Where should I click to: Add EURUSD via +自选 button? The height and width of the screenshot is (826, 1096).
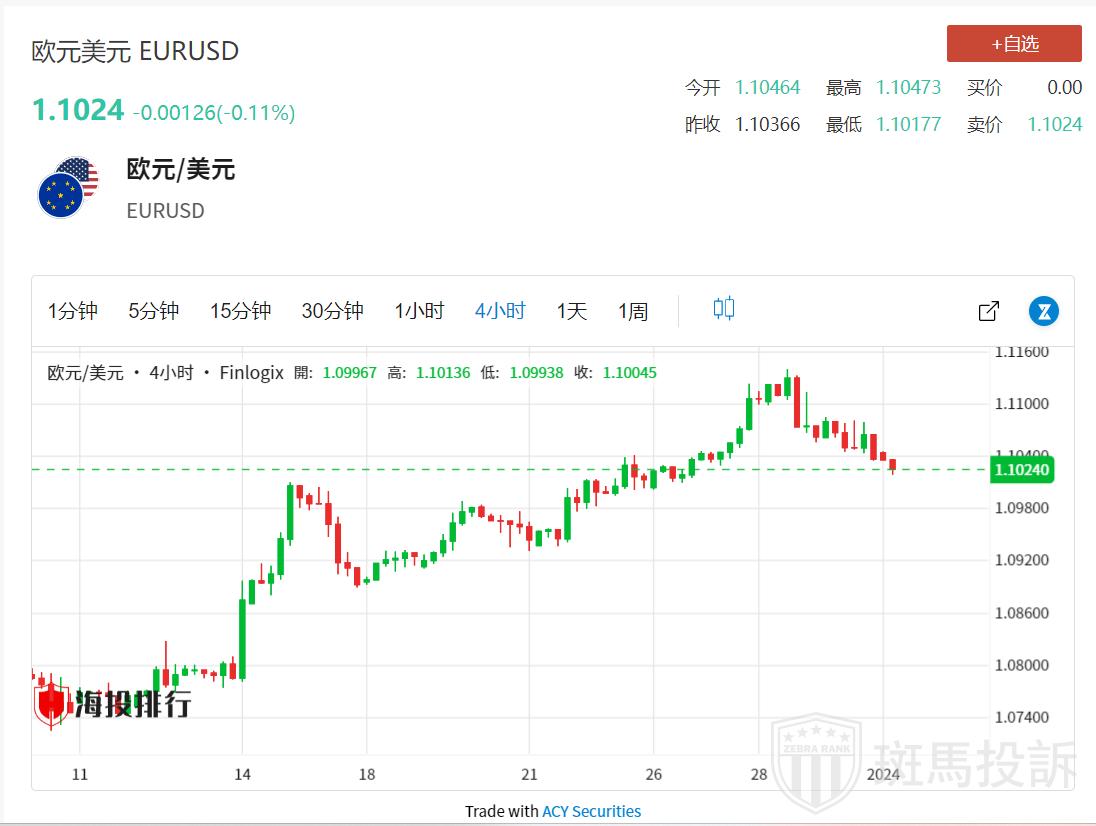click(x=1014, y=44)
